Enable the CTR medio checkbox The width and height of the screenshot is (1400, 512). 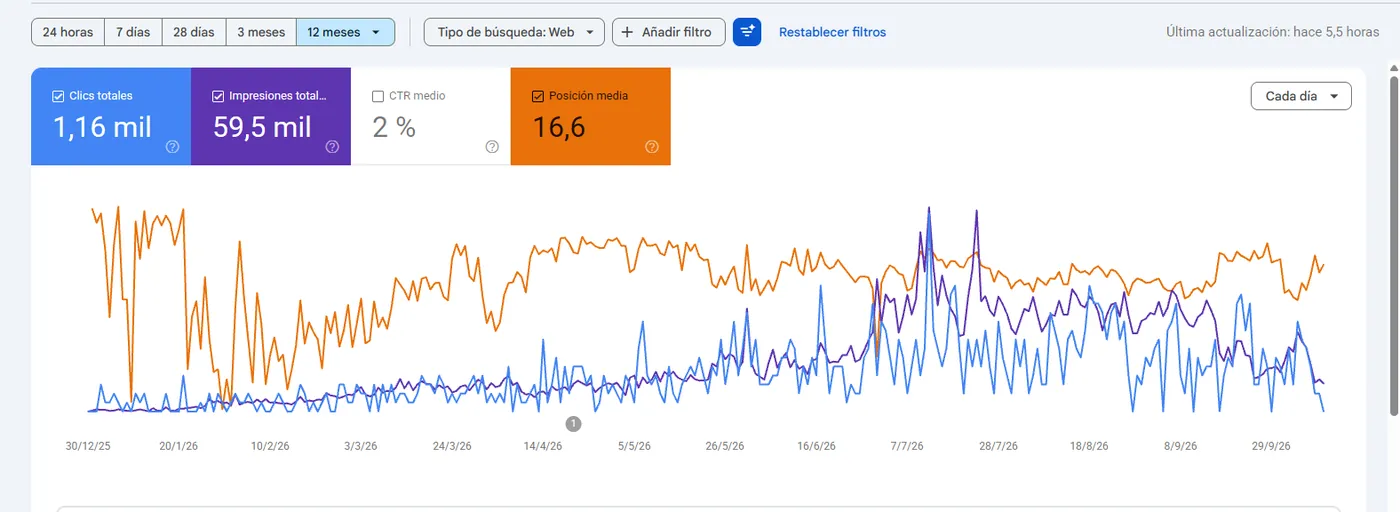[x=378, y=96]
